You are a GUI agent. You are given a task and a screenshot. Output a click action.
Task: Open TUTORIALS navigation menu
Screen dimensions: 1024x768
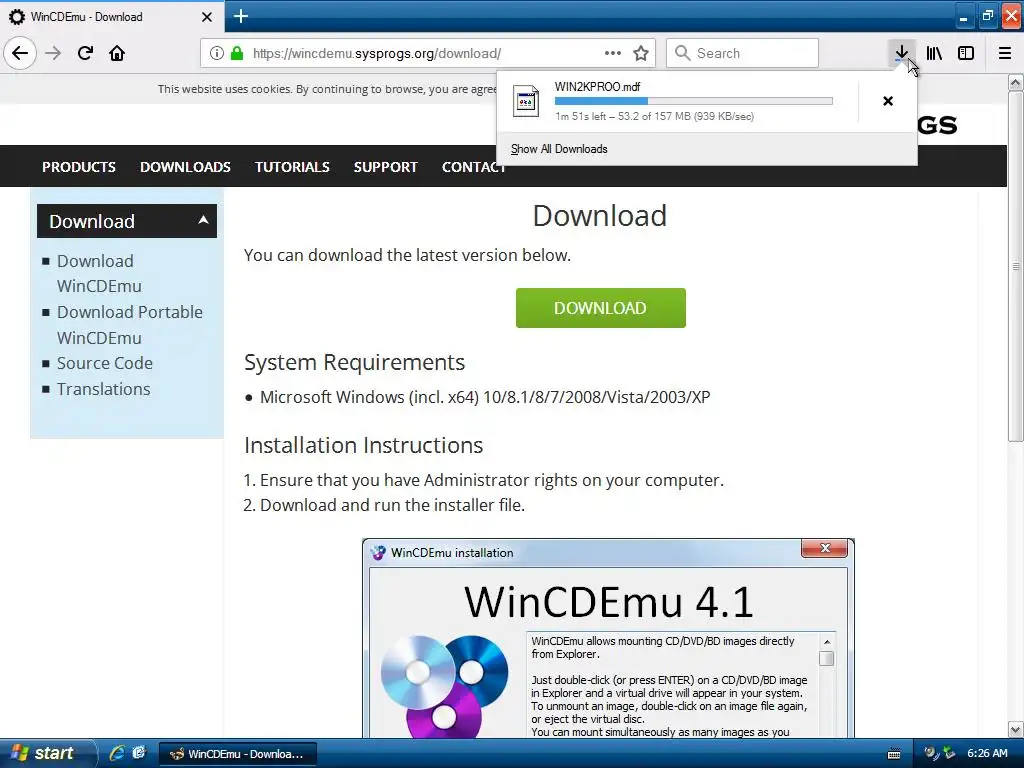[x=292, y=167]
